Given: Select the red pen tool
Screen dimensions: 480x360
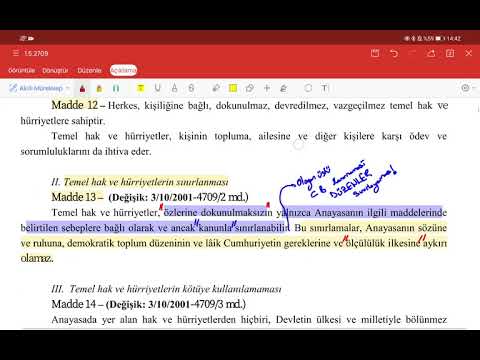Looking at the screenshot, I should click(82, 88).
